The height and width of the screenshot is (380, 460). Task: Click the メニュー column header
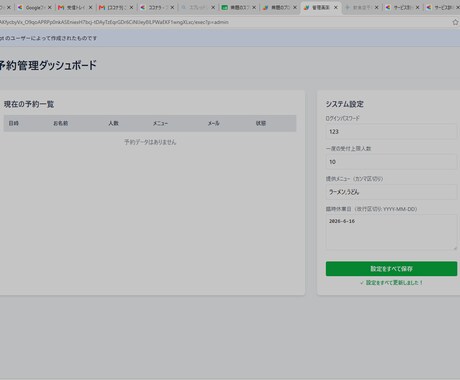click(160, 123)
